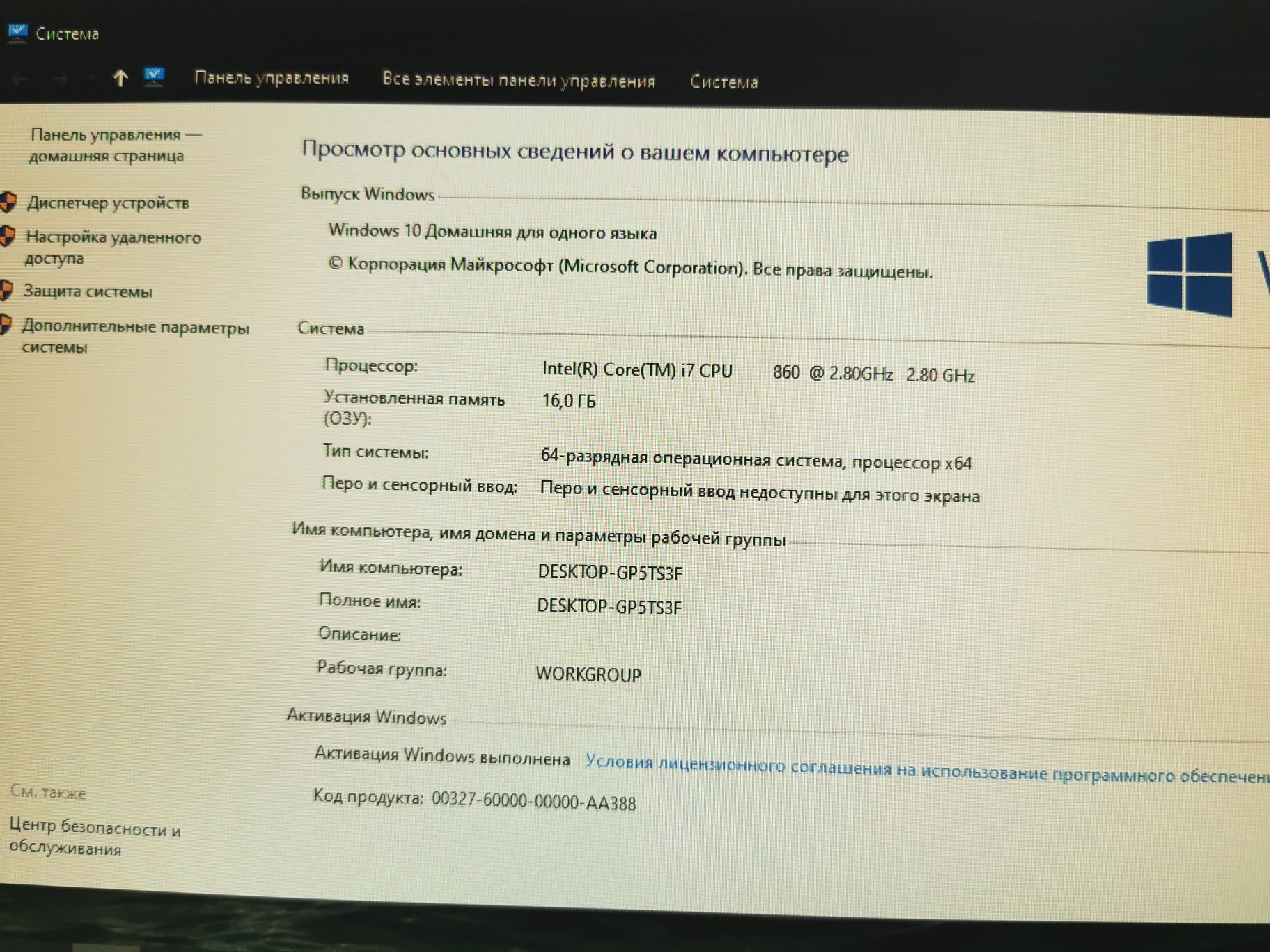
Task: Click Имя компьютера, имя домена section header
Action: click(x=538, y=534)
